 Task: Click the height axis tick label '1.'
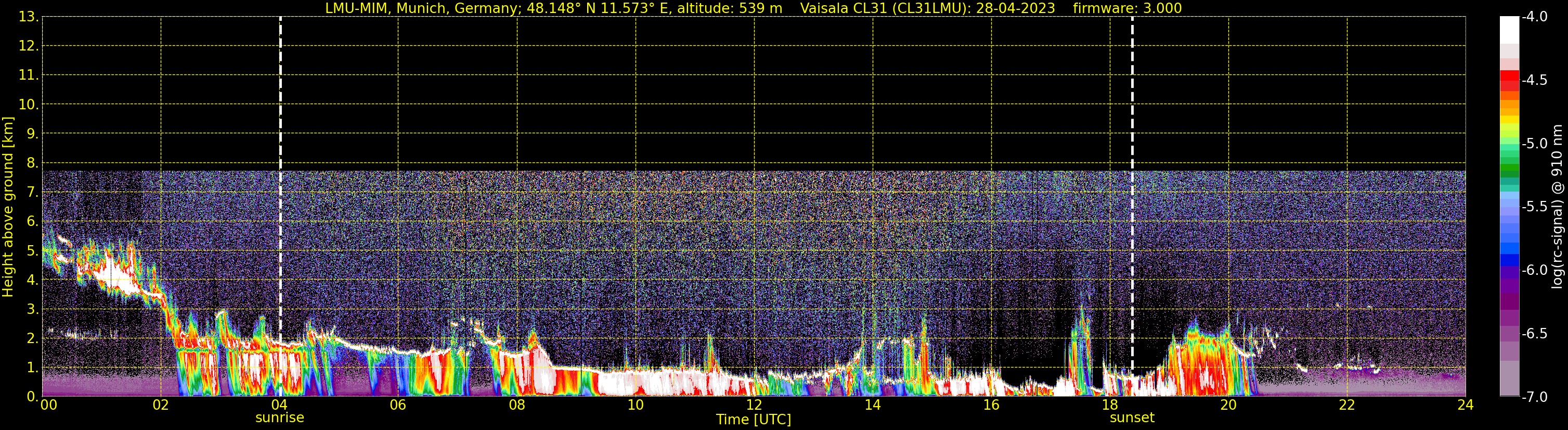coord(33,368)
